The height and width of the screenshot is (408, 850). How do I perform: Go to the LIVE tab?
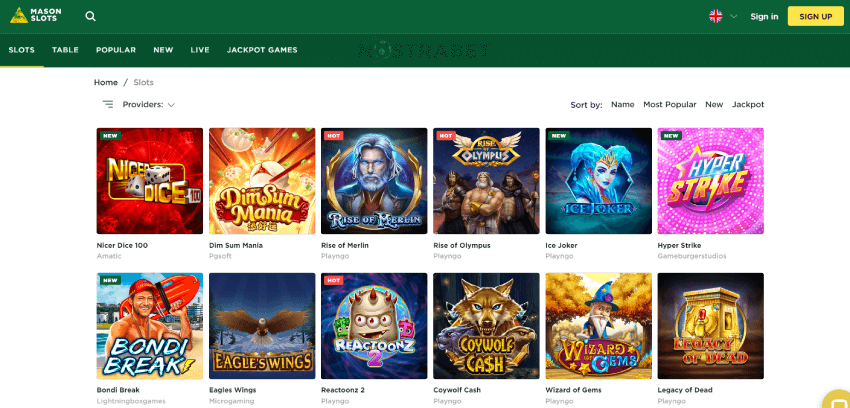pyautogui.click(x=200, y=50)
